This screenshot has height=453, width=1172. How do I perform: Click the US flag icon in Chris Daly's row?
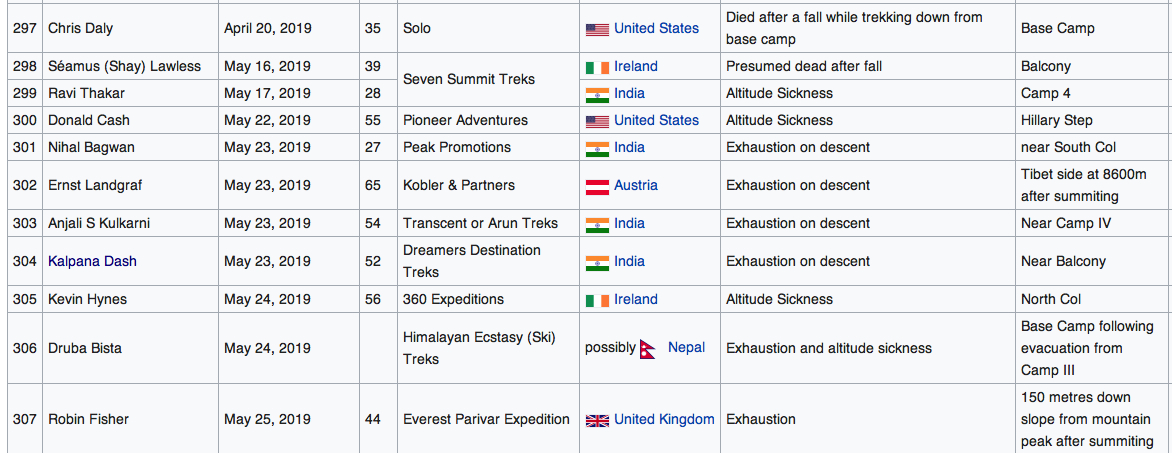[596, 29]
